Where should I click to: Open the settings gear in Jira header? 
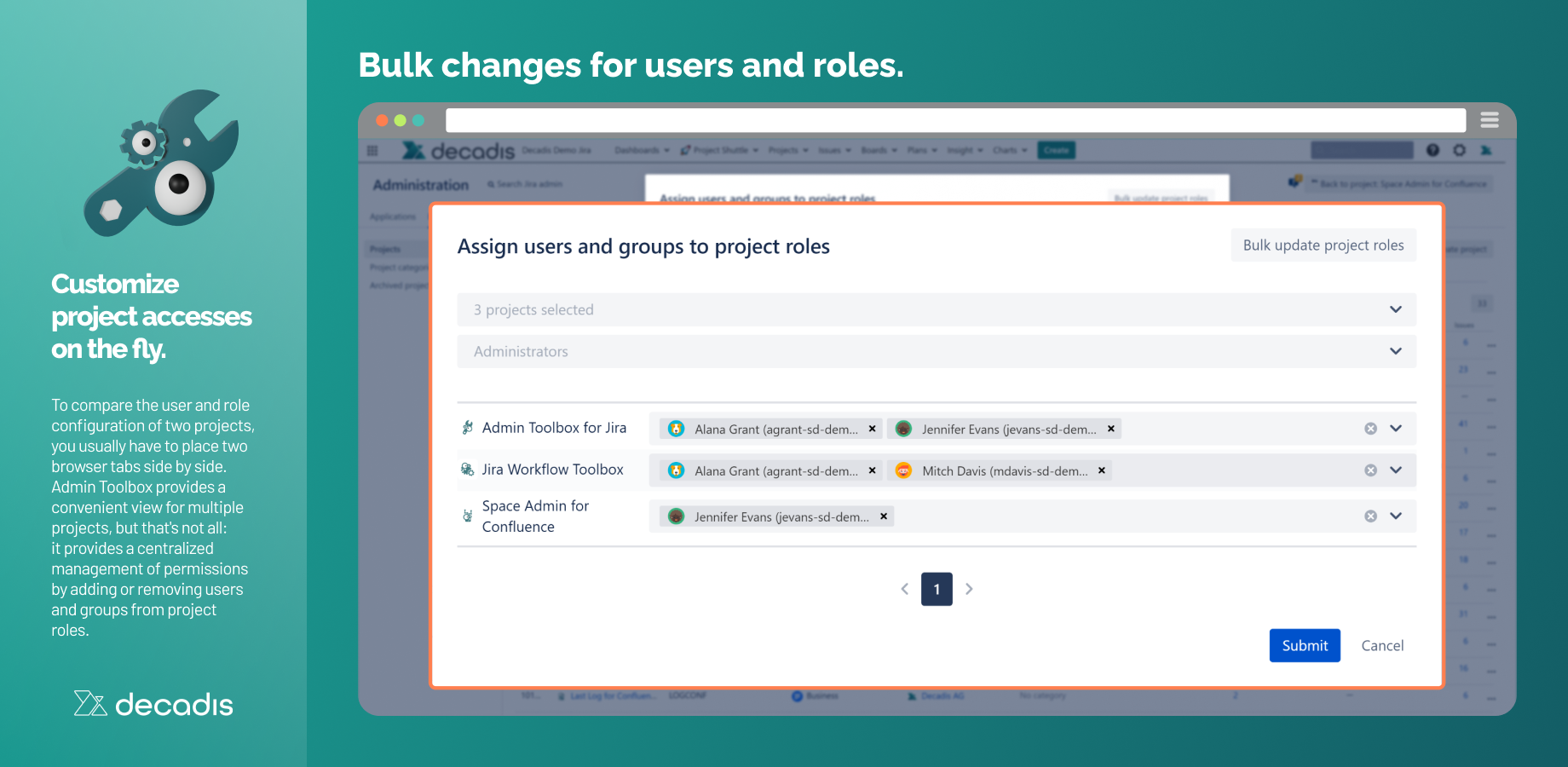point(1460,150)
